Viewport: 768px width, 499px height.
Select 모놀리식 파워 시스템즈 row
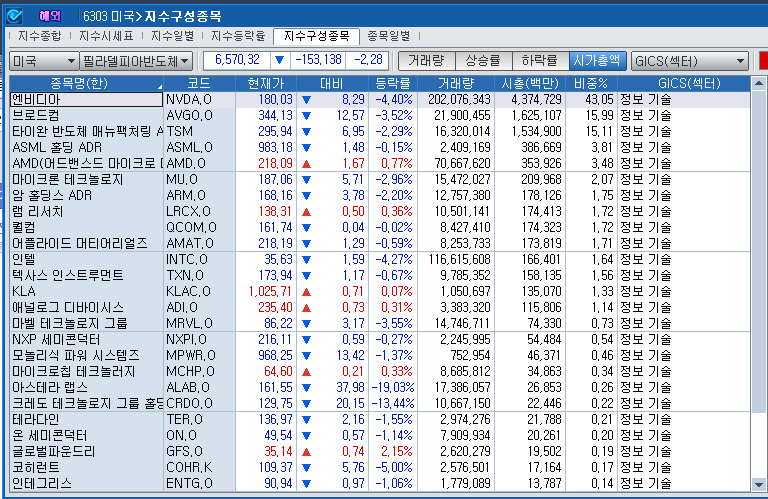tap(380, 356)
